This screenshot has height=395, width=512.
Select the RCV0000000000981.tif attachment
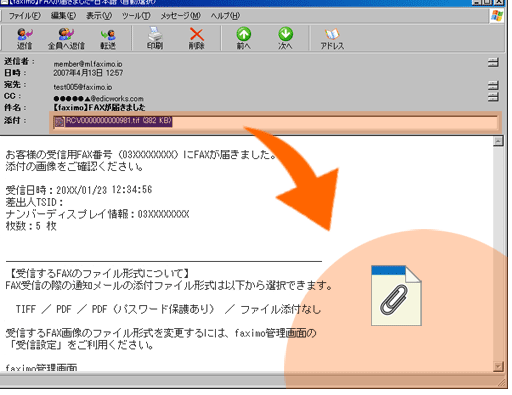pyautogui.click(x=113, y=121)
